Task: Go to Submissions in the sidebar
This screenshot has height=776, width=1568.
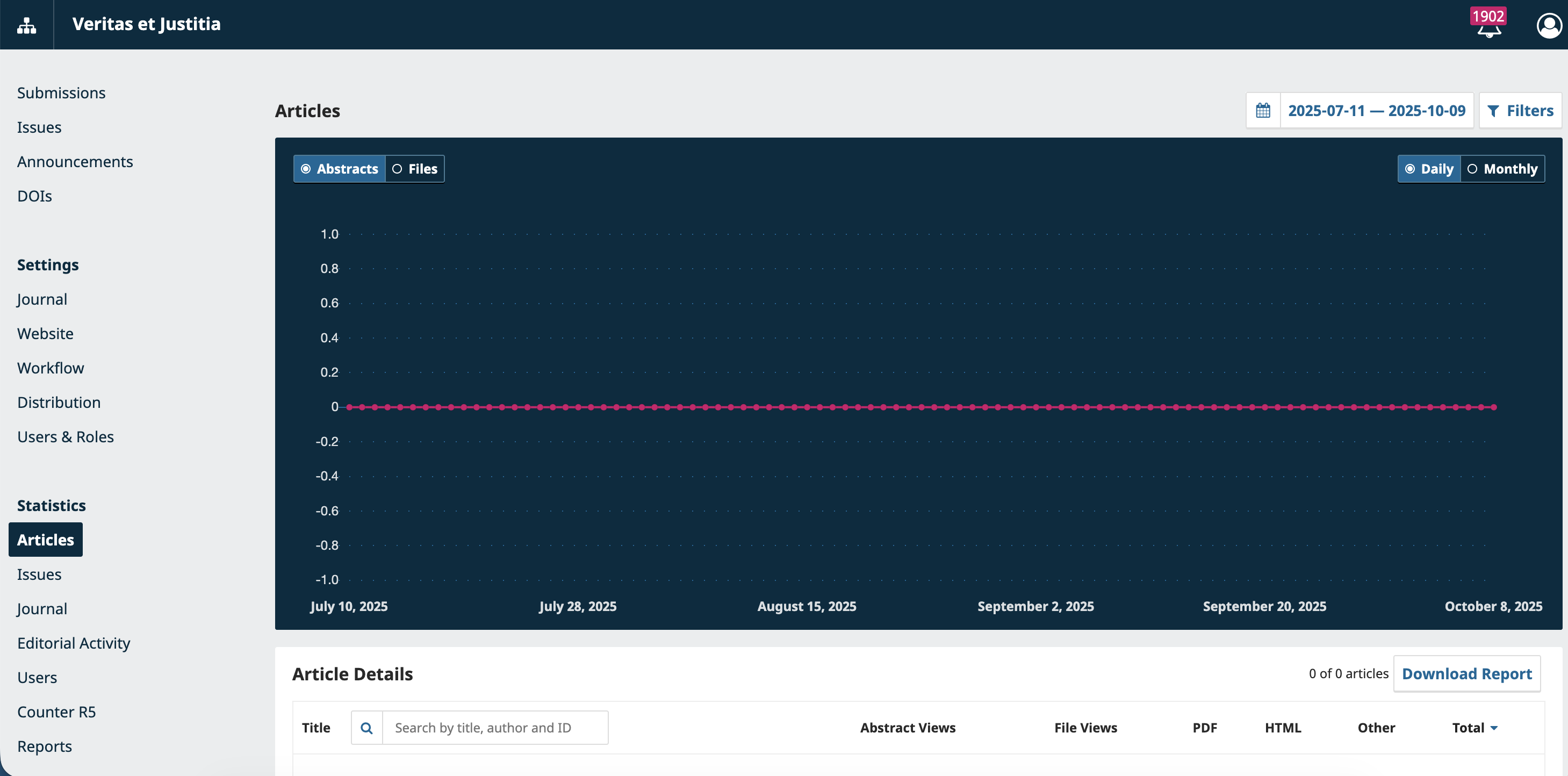Action: pyautogui.click(x=61, y=93)
